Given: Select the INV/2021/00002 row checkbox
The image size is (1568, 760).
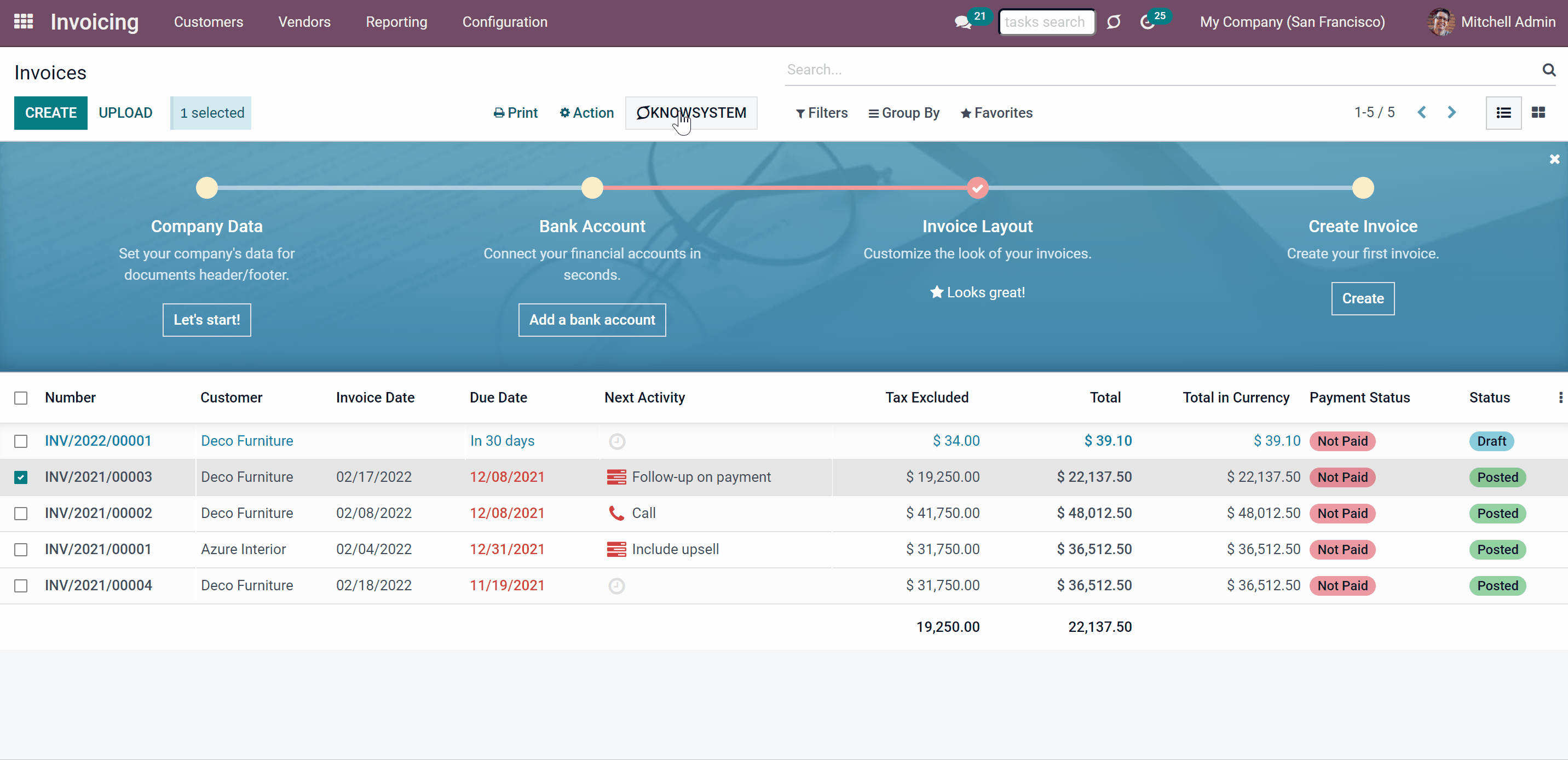Looking at the screenshot, I should [21, 514].
